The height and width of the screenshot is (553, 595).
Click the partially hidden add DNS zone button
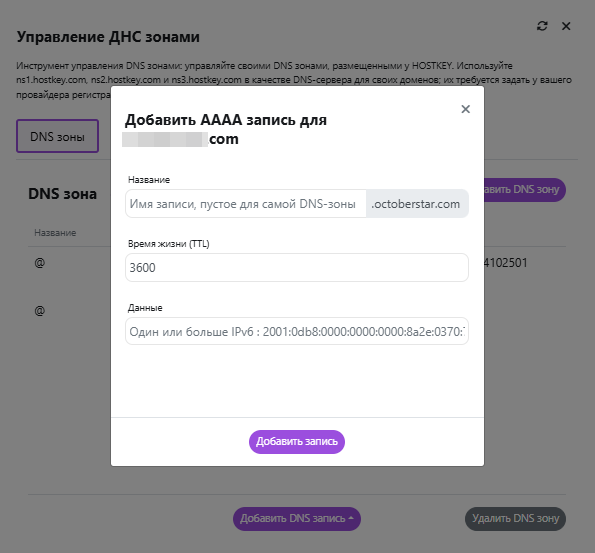point(524,189)
